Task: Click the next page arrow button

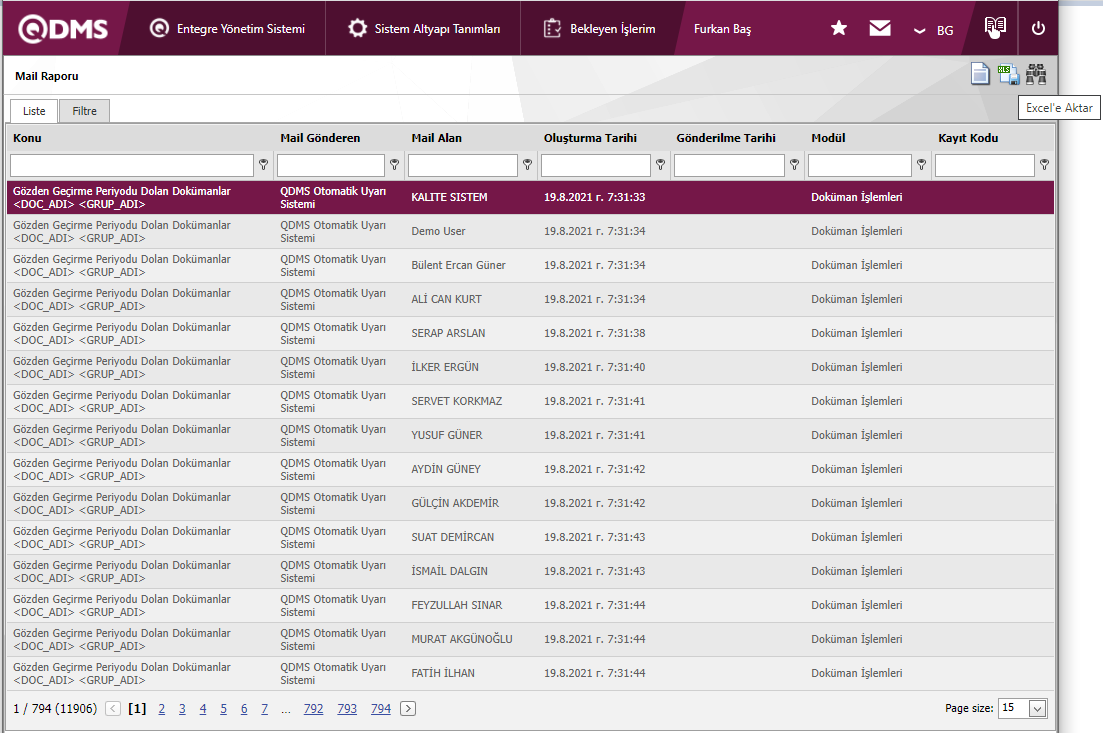Action: (408, 709)
